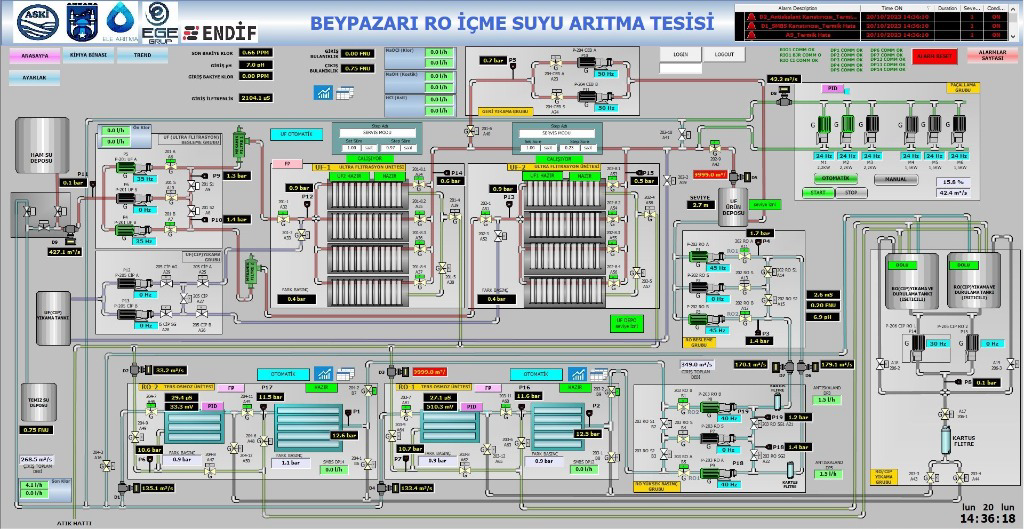Click the LOGOUT button

coord(724,54)
